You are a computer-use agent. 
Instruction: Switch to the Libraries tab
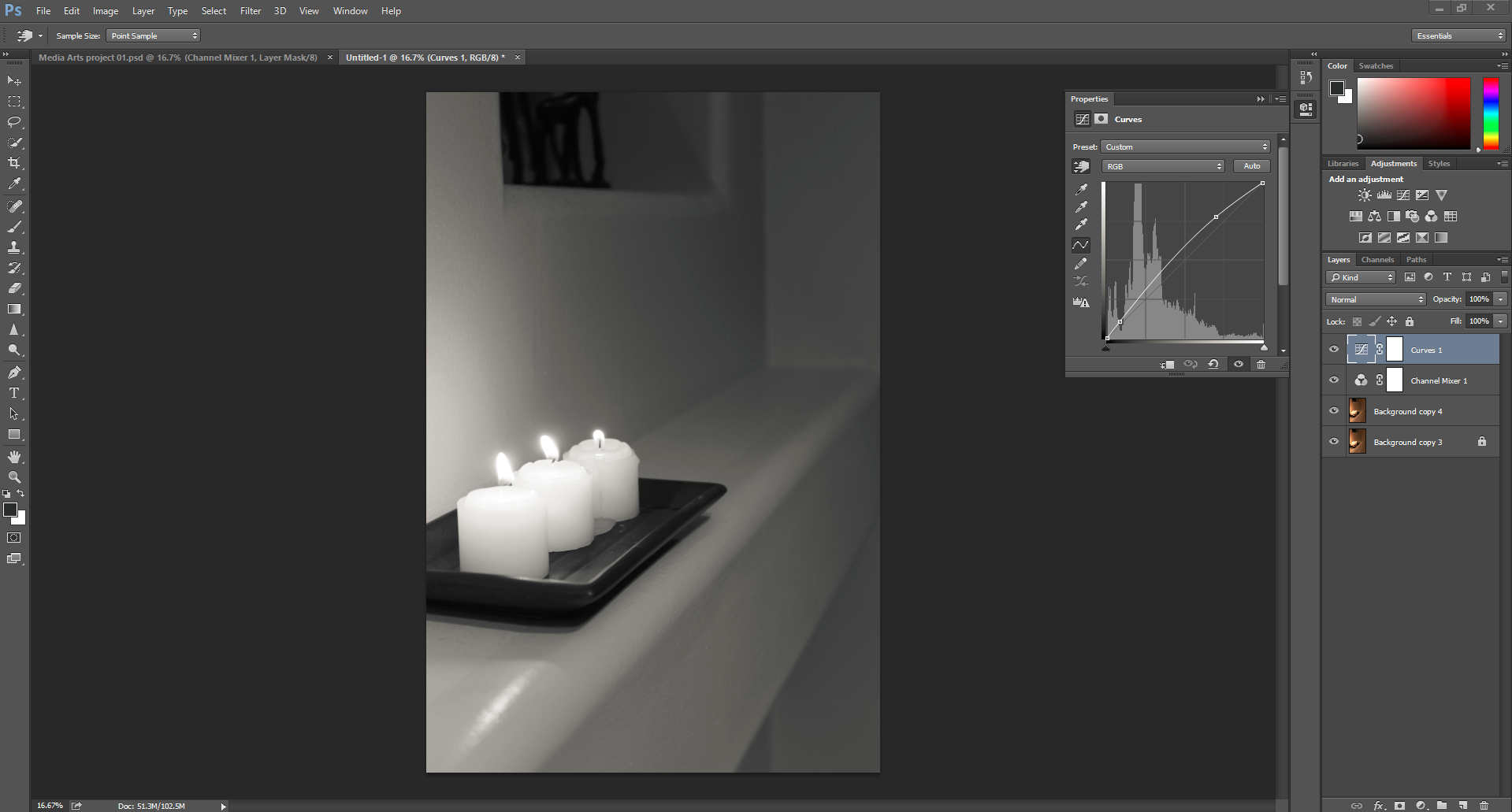[x=1343, y=164]
